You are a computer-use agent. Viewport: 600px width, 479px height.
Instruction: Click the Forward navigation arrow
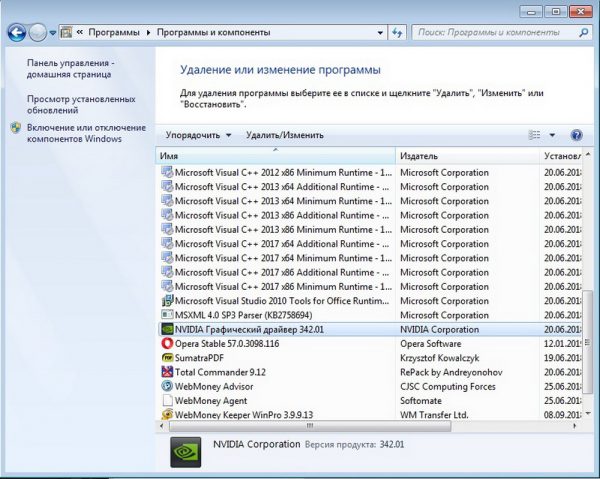[38, 33]
